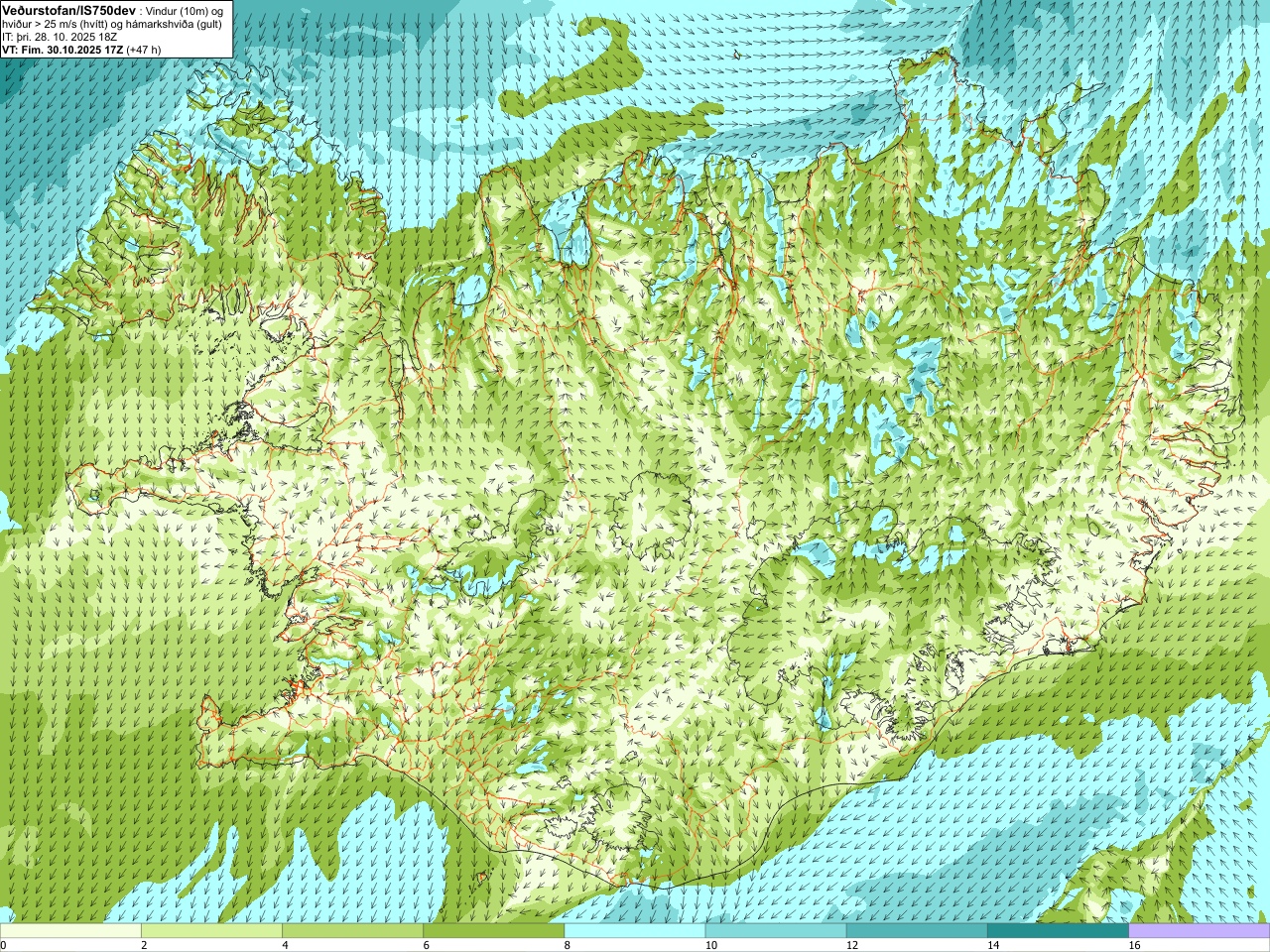Click the 'IT: þri. 28. 10. 2025 18Z' line
This screenshot has width=1270, height=952.
pos(61,37)
